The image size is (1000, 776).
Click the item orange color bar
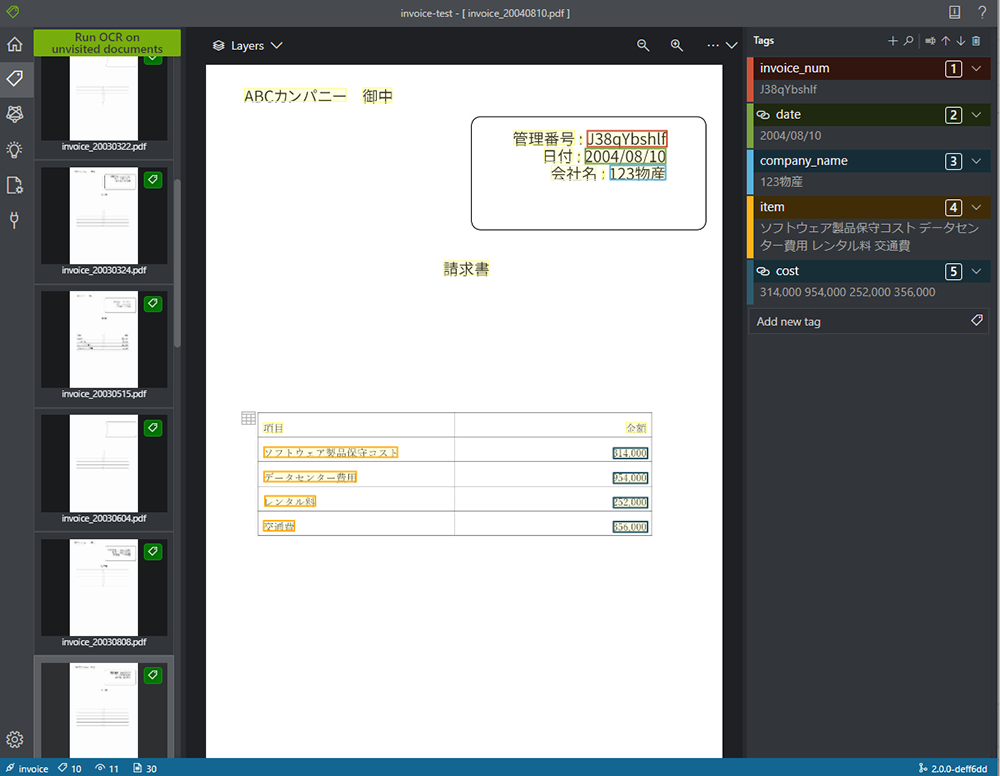tap(751, 226)
